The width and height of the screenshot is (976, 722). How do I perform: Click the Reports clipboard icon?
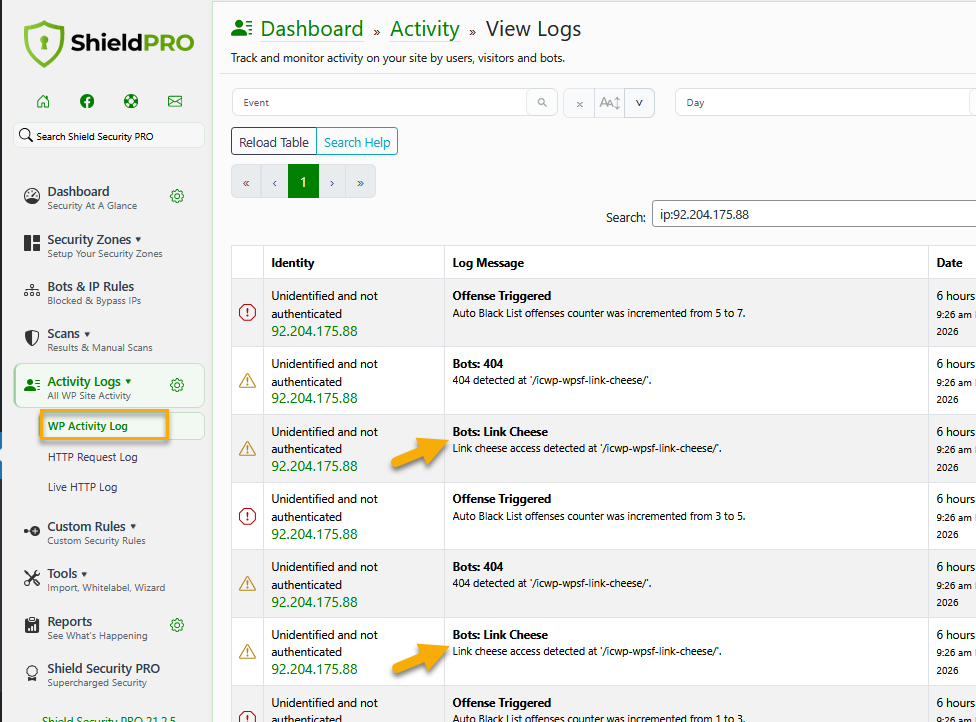coord(32,625)
